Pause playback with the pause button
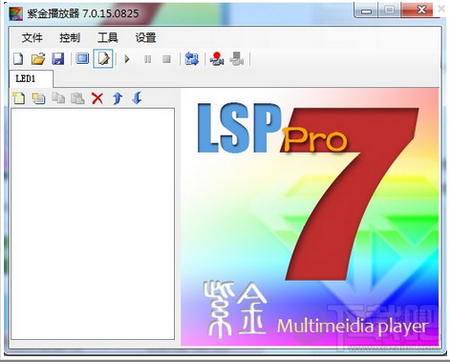The width and height of the screenshot is (450, 362). tap(147, 59)
